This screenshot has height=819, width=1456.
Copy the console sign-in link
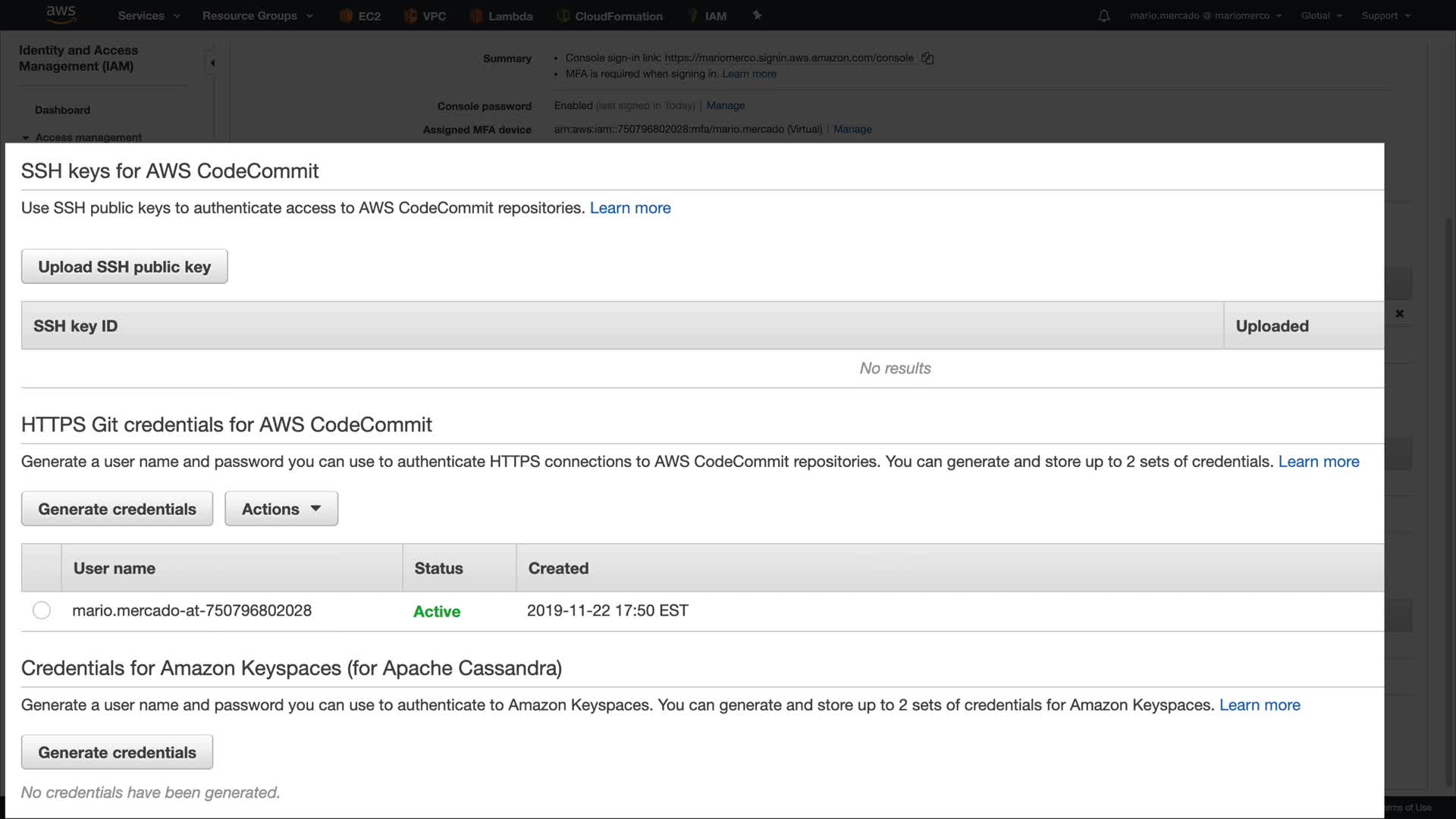(927, 58)
